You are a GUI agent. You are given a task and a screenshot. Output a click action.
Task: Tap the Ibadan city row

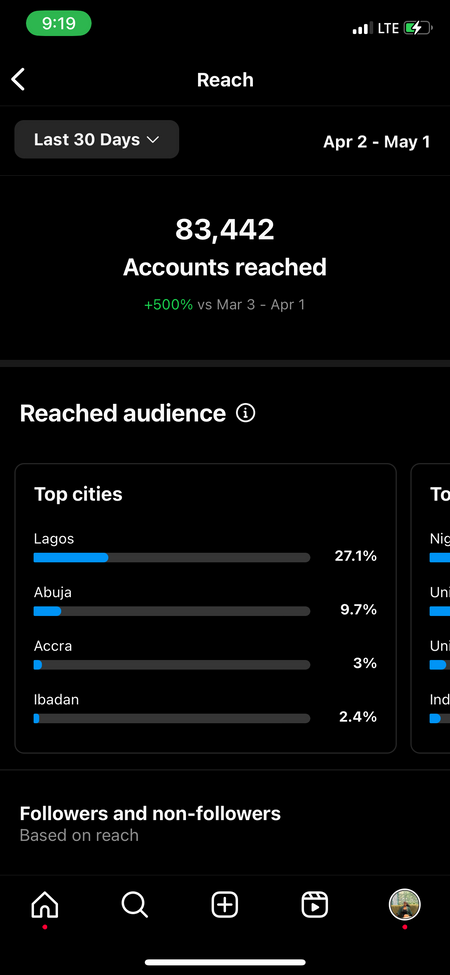[x=205, y=708]
